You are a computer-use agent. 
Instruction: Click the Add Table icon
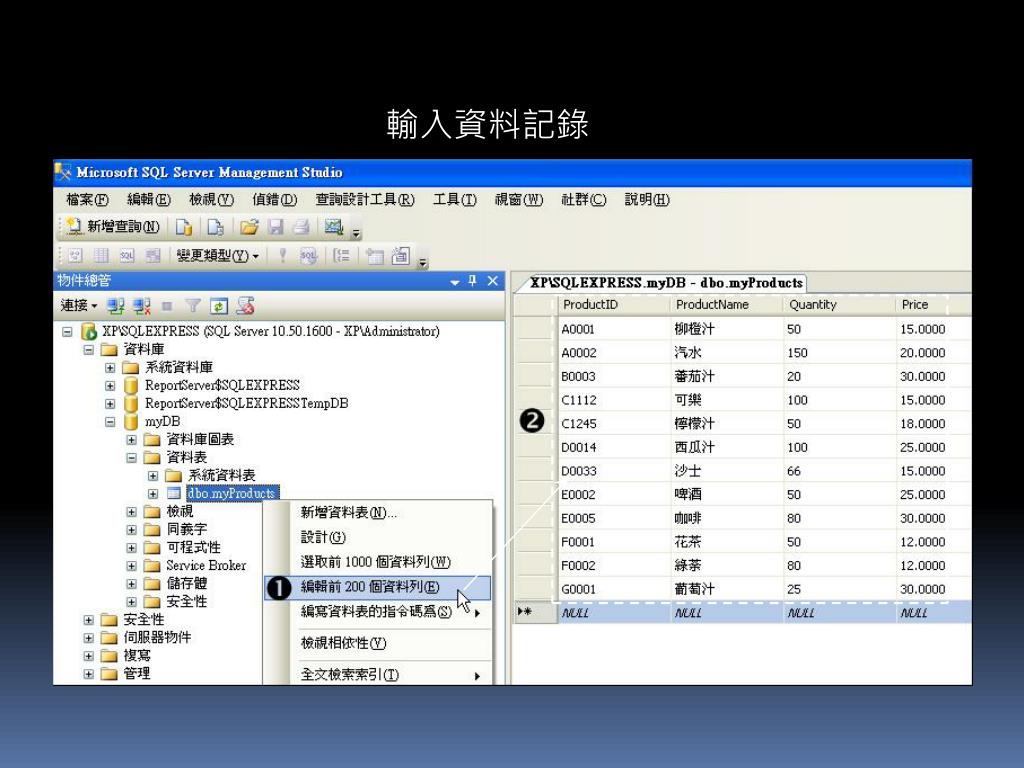click(374, 255)
